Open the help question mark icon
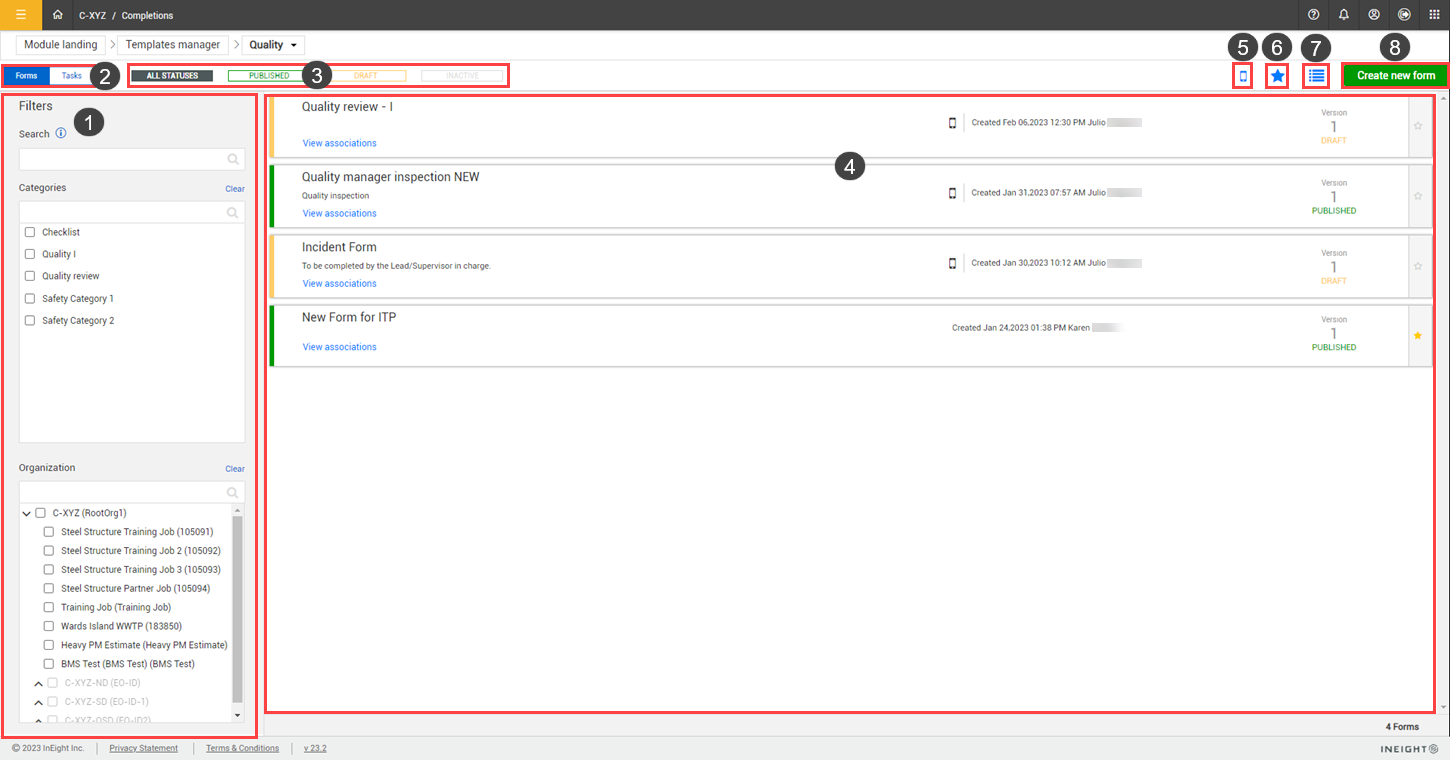Screen dimensions: 1450x760 (x=1314, y=15)
